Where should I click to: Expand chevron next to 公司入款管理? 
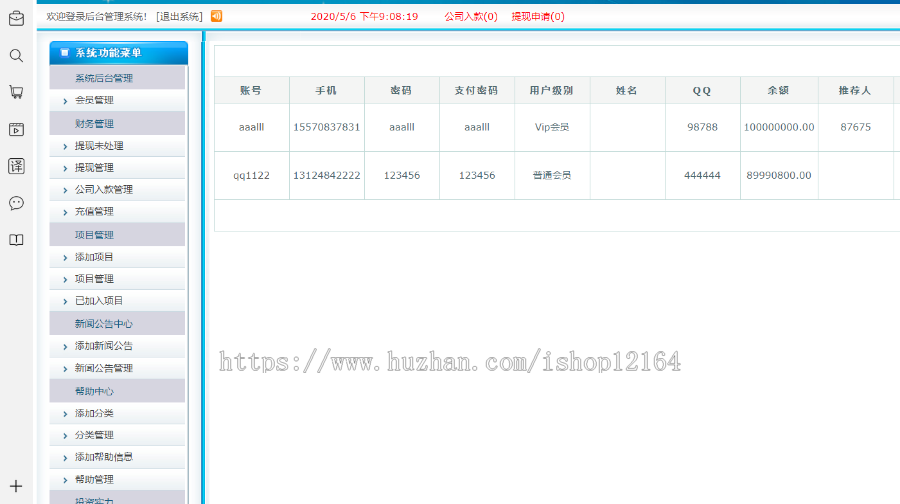[65, 190]
